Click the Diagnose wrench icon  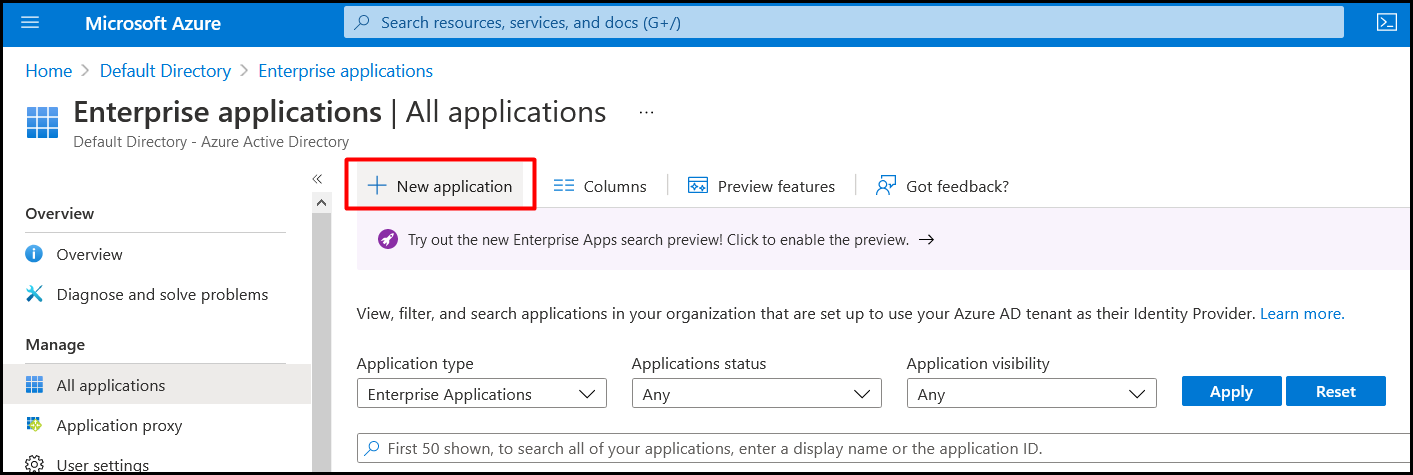[35, 294]
